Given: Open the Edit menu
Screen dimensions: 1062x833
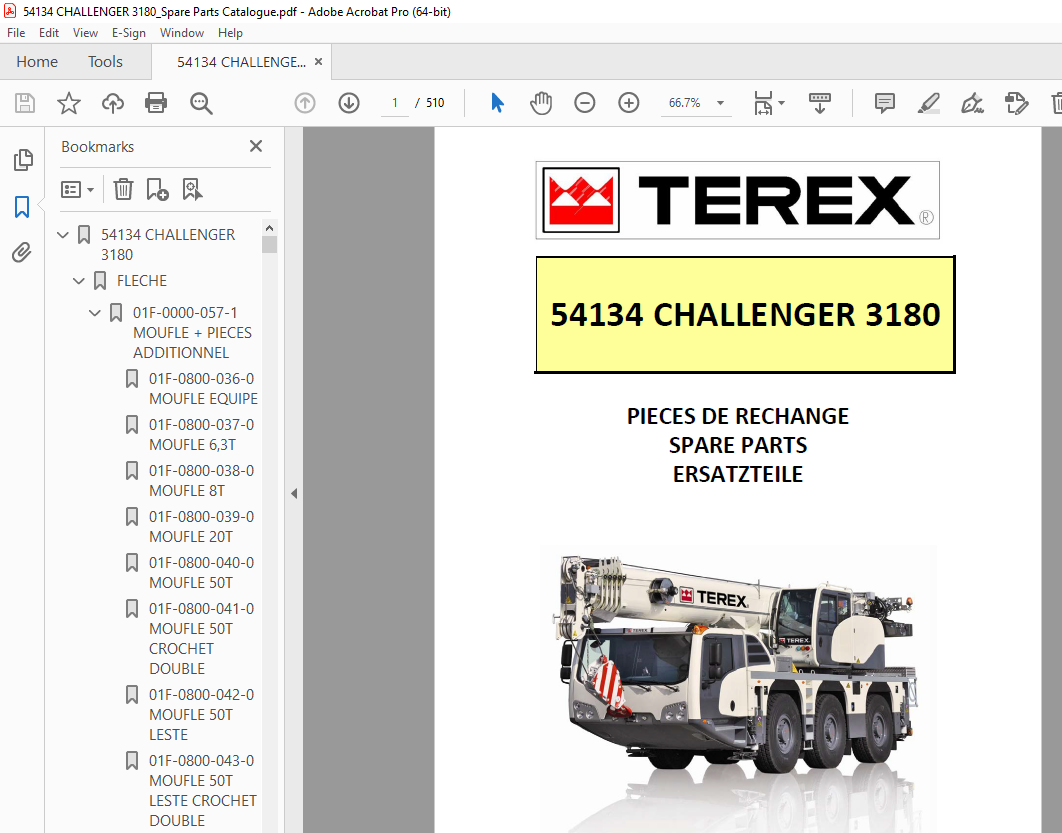Looking at the screenshot, I should pos(49,33).
